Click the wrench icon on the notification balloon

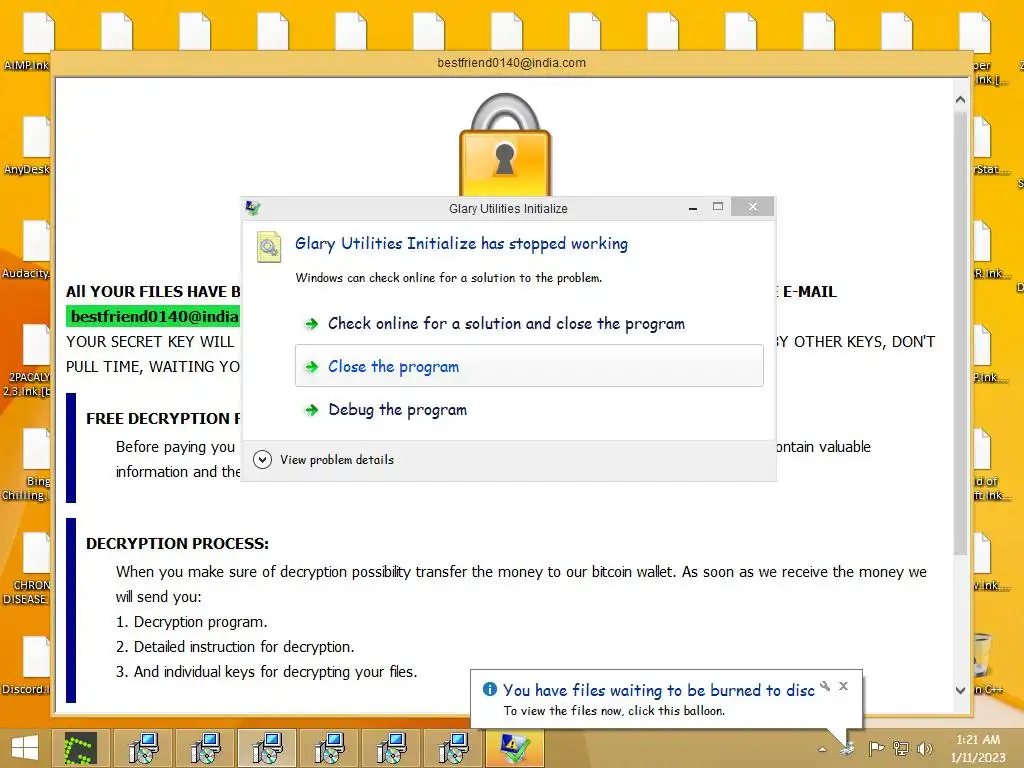825,686
